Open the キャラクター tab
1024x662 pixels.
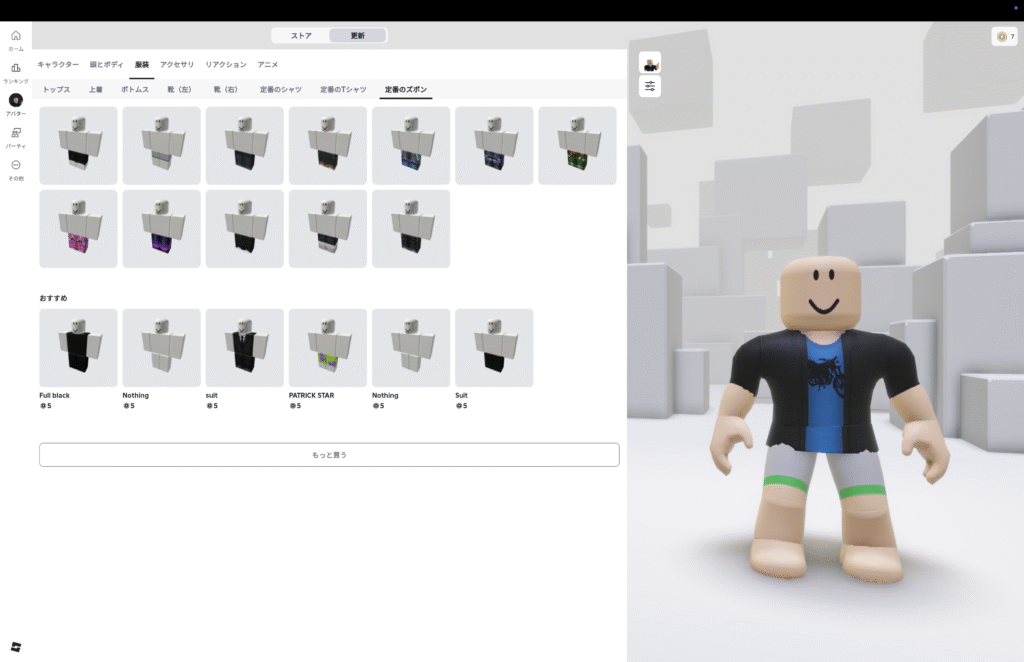58,64
